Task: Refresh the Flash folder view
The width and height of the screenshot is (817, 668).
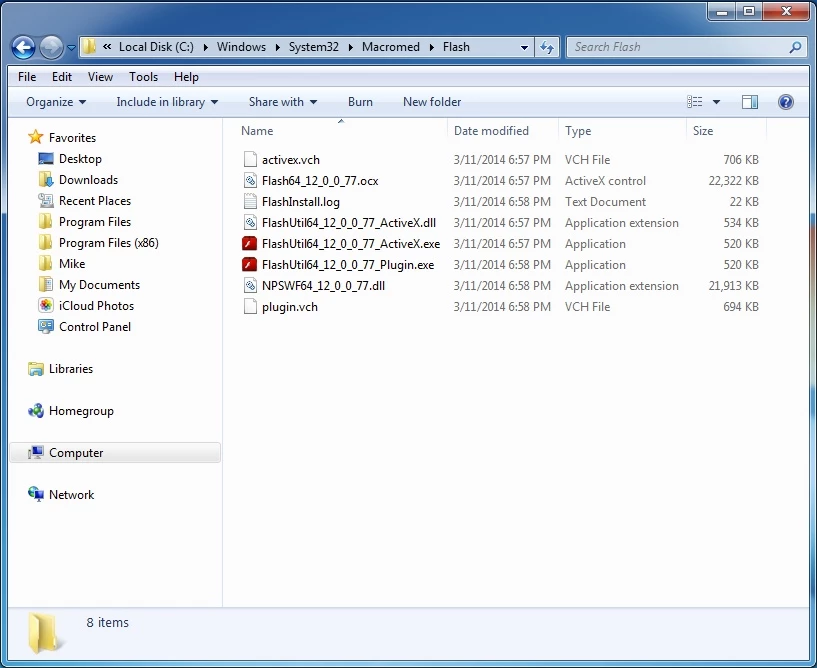Action: pos(547,47)
